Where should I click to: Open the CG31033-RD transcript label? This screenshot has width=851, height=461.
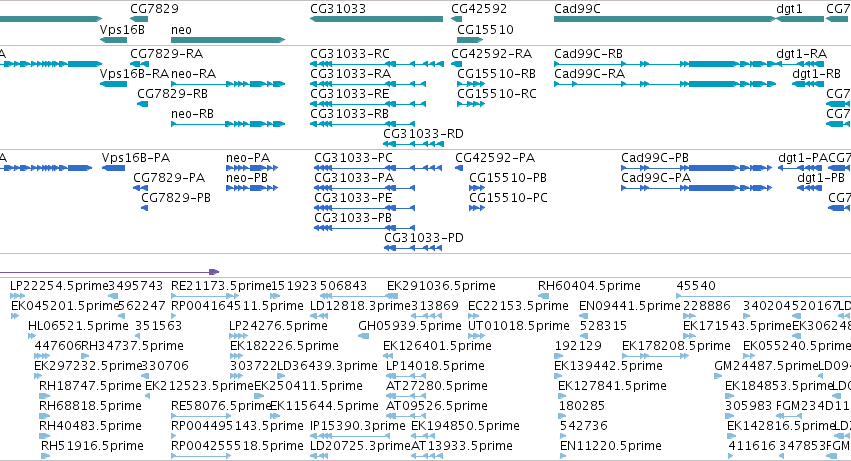pyautogui.click(x=423, y=134)
